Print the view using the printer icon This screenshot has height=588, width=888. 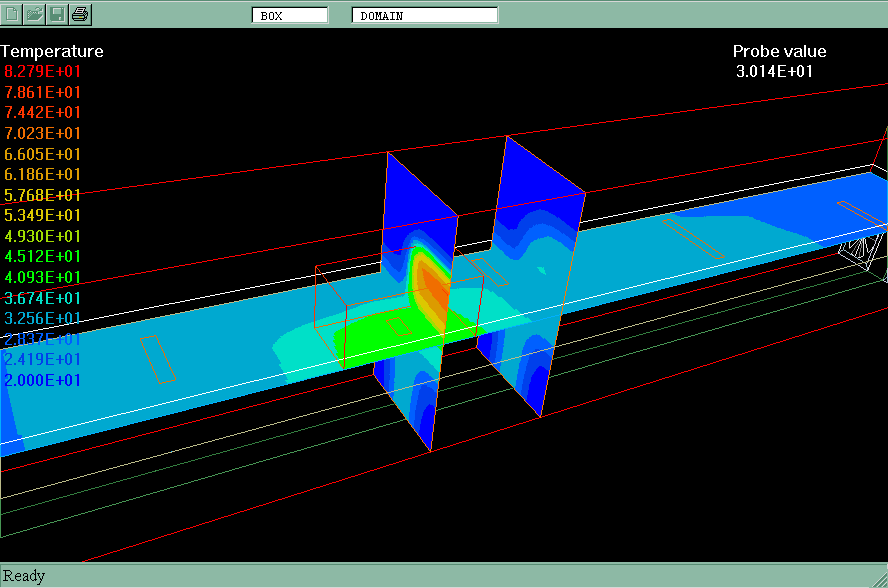coord(80,14)
